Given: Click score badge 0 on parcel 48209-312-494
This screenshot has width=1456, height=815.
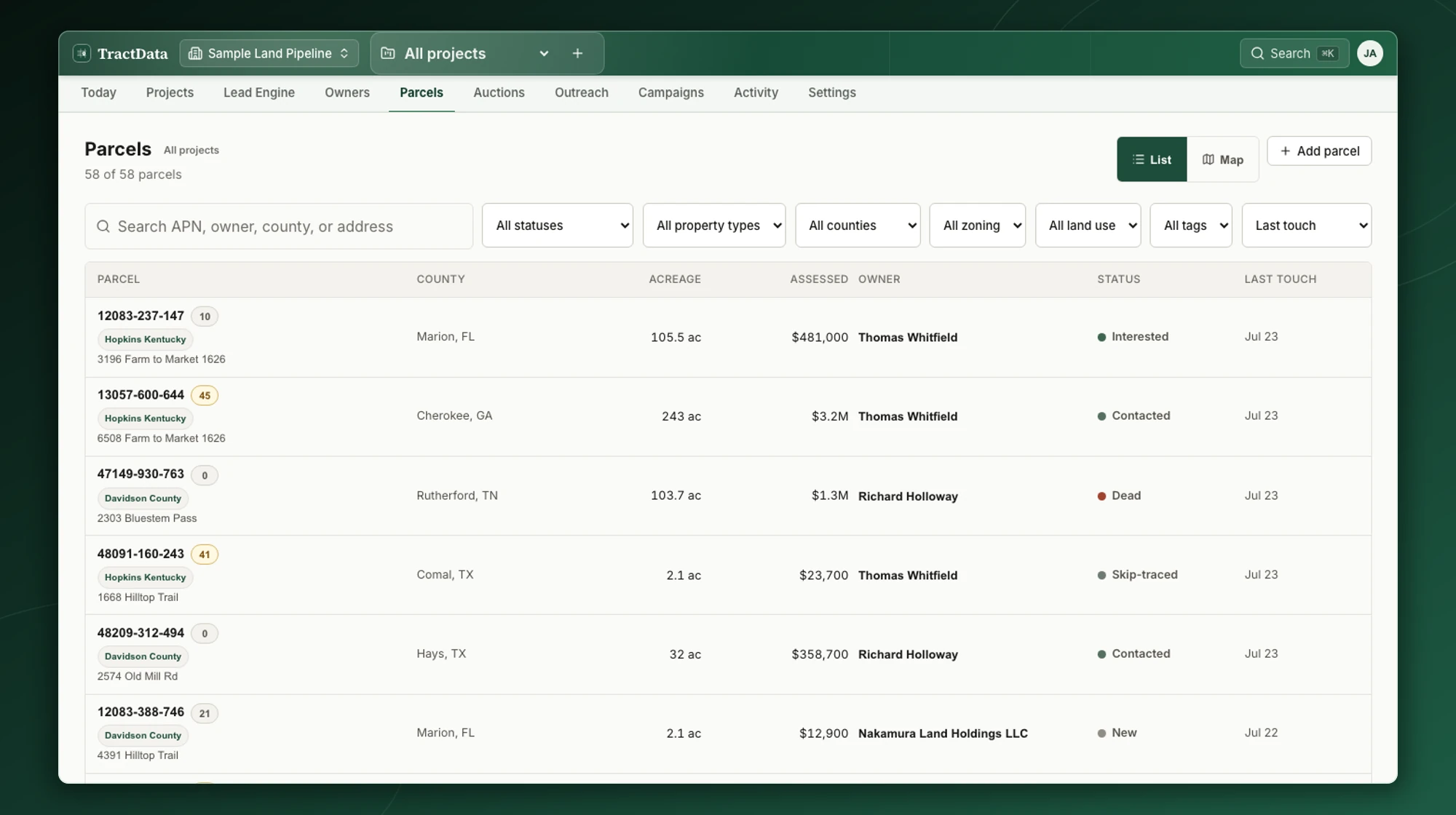Looking at the screenshot, I should coord(205,634).
